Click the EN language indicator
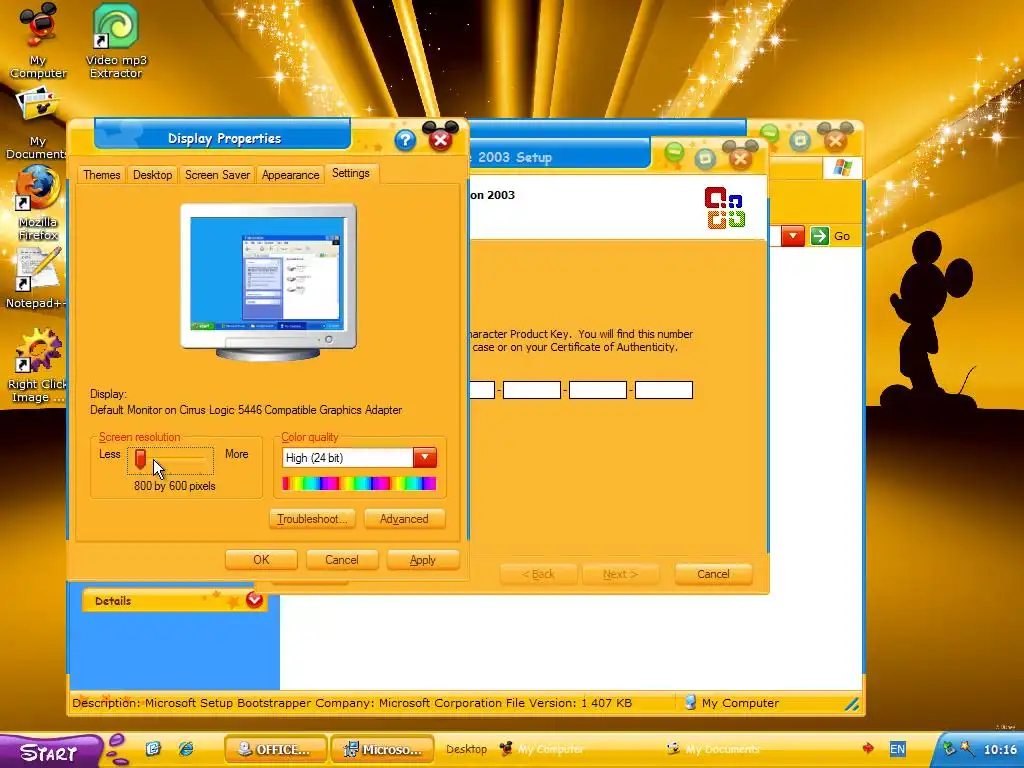This screenshot has height=768, width=1024. (x=897, y=749)
